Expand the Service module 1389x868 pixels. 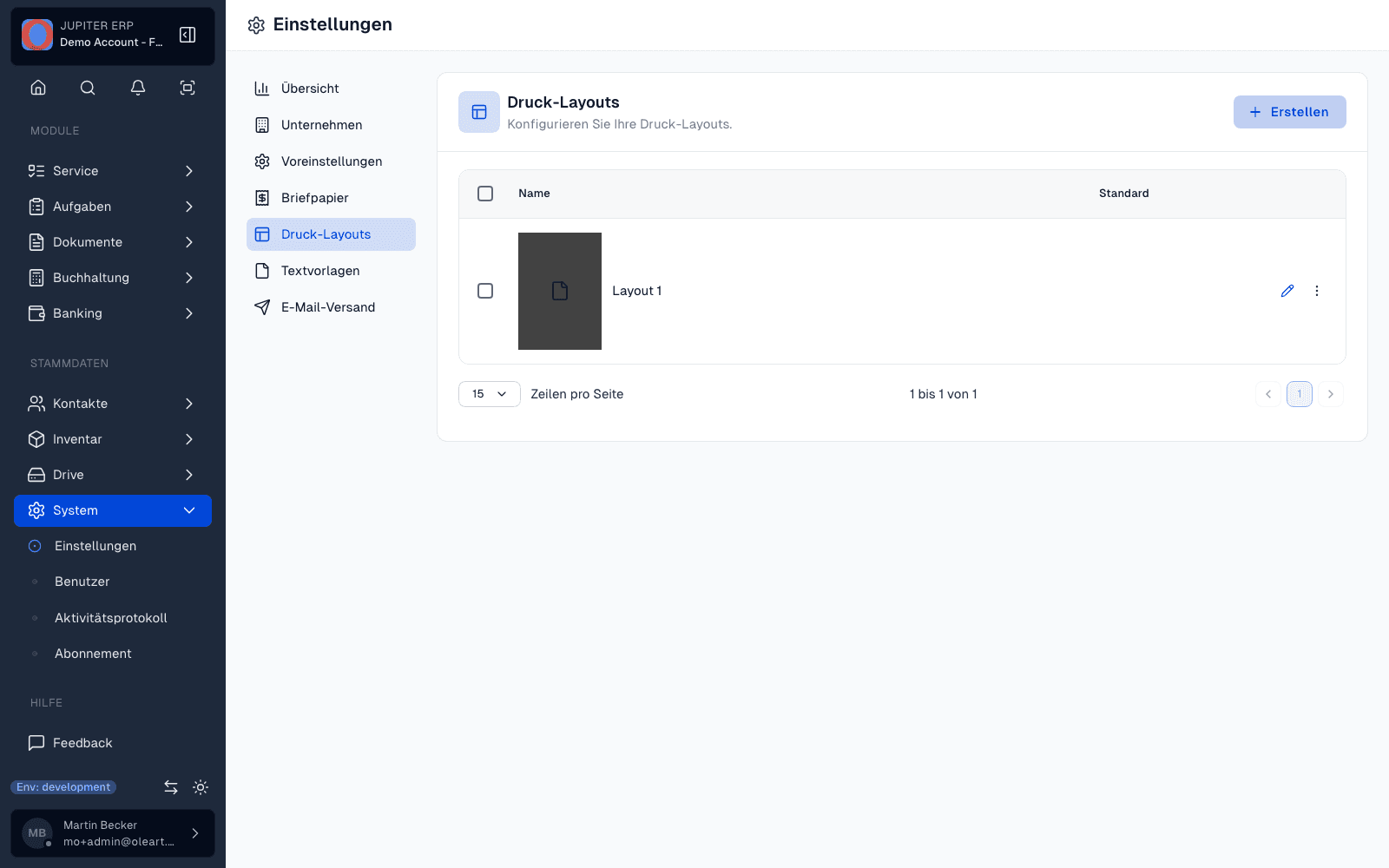113,171
